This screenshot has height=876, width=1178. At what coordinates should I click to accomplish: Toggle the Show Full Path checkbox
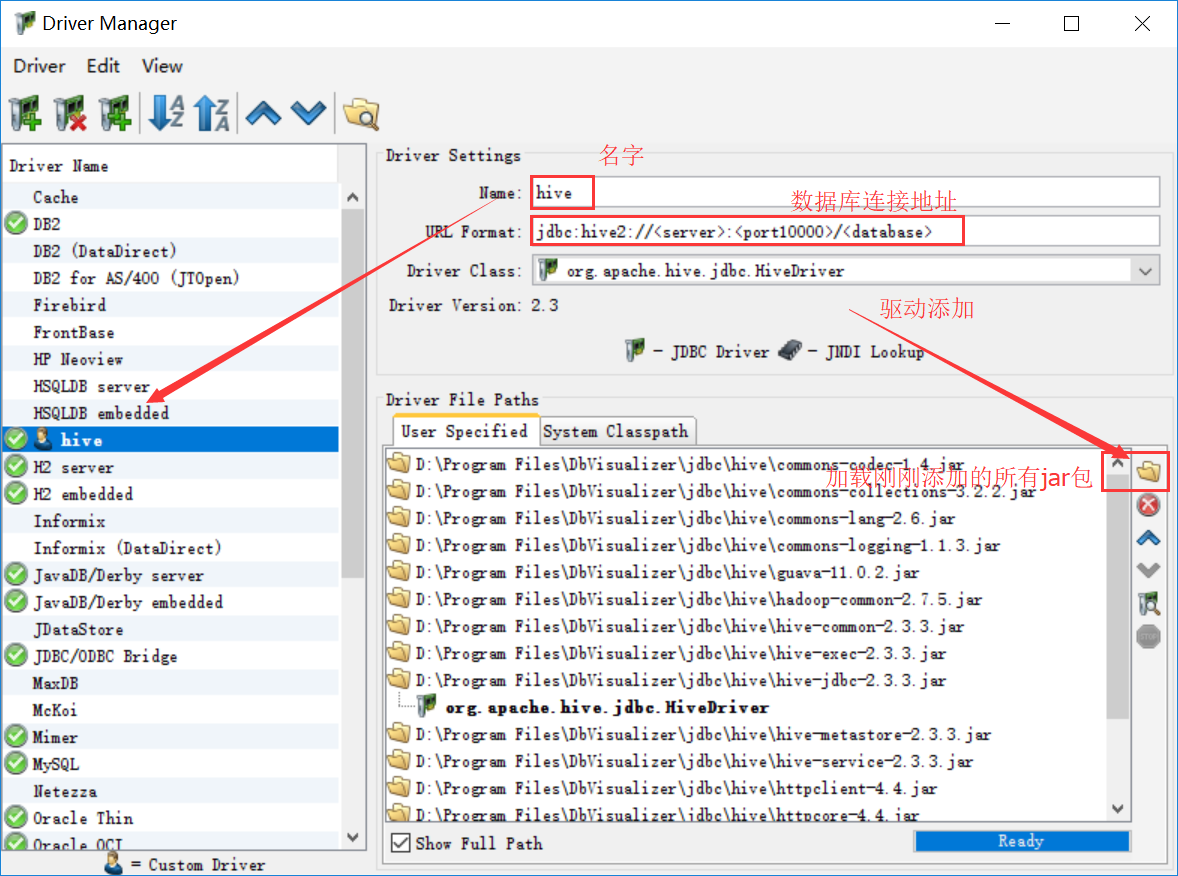coord(400,843)
